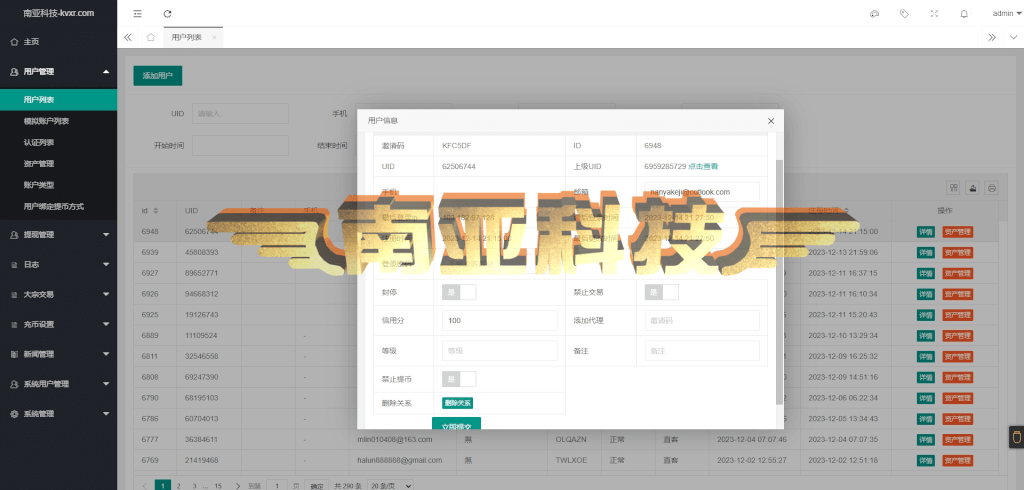Select 账户类型 in the sidebar
Image resolution: width=1024 pixels, height=490 pixels.
pyautogui.click(x=58, y=185)
